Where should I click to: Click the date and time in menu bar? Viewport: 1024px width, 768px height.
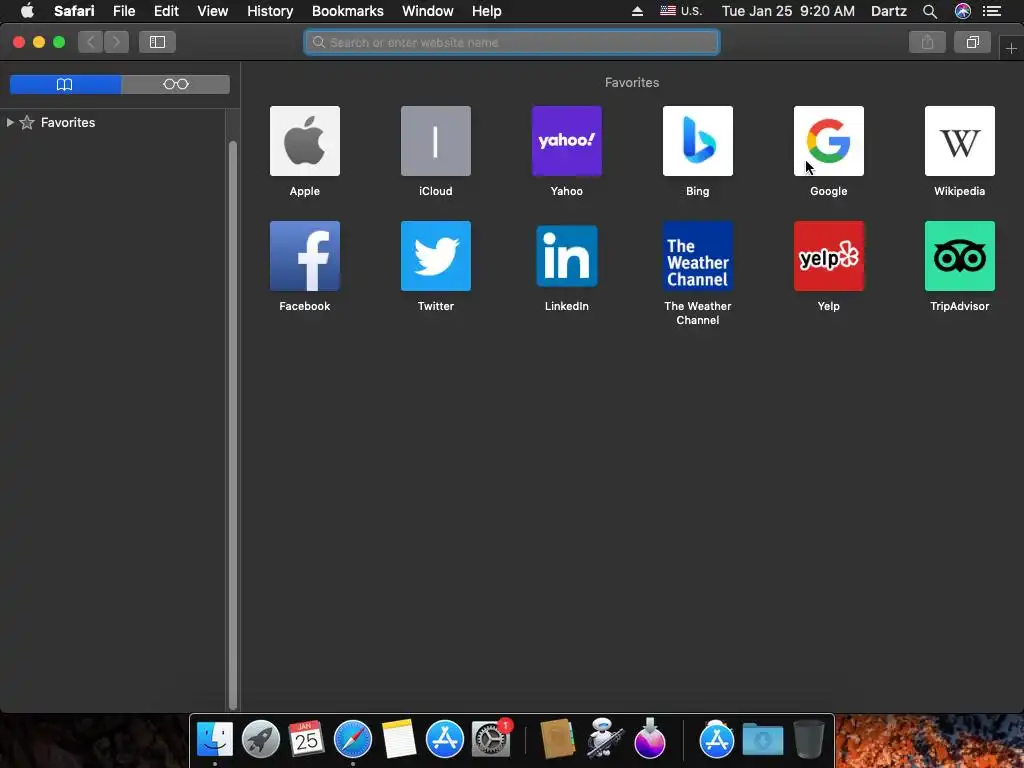click(788, 11)
